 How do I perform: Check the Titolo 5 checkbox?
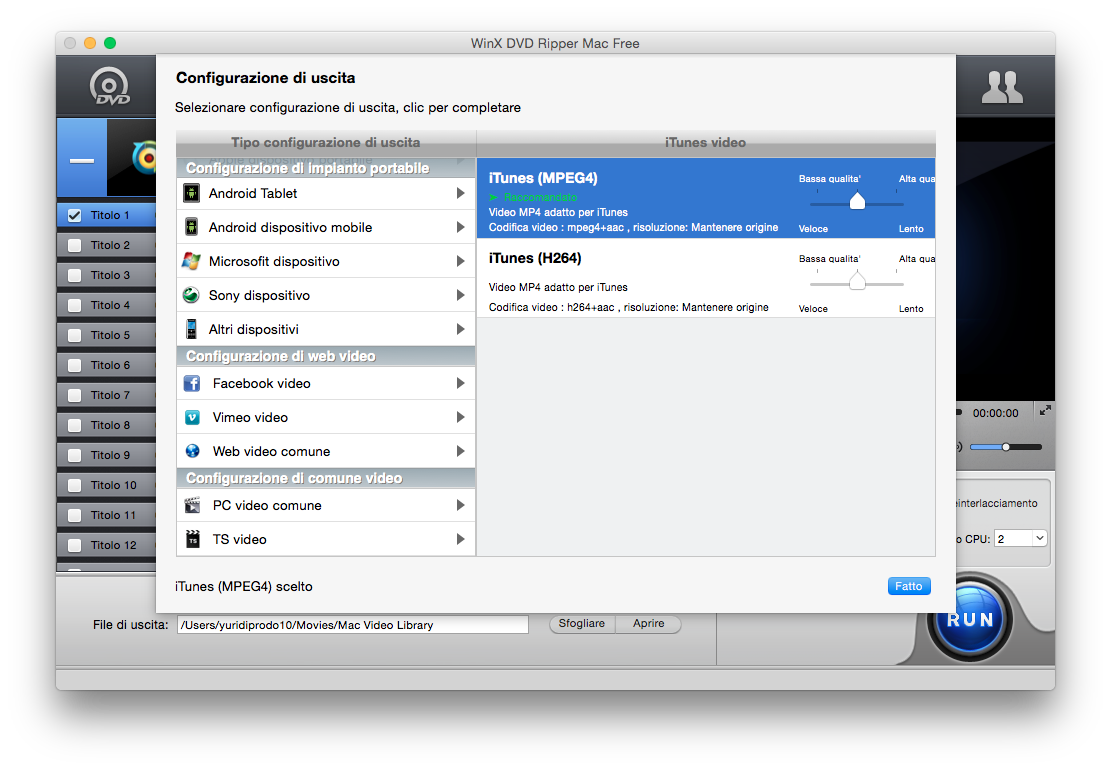[x=74, y=335]
